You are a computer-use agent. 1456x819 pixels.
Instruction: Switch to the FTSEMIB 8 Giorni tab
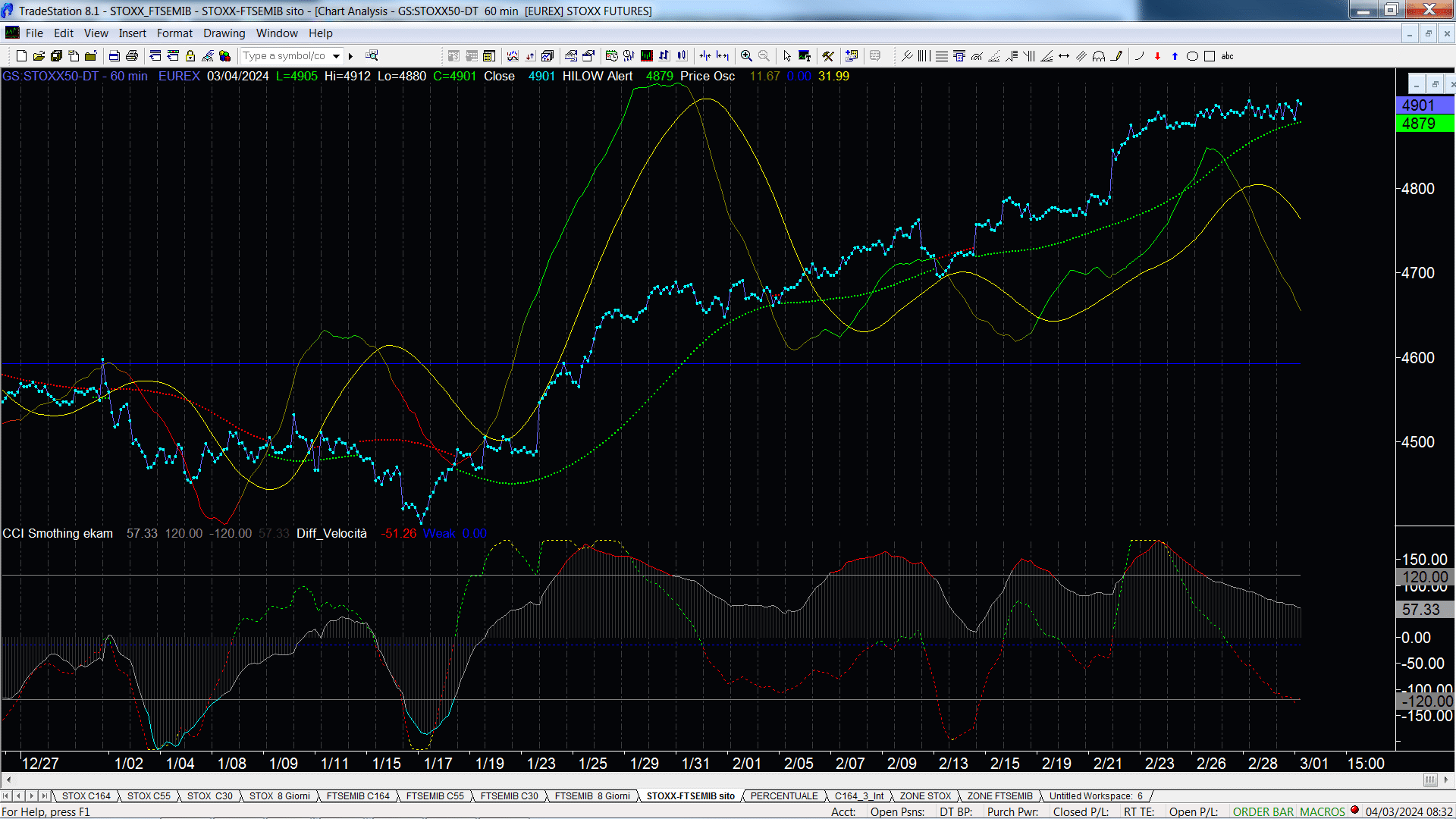click(592, 796)
